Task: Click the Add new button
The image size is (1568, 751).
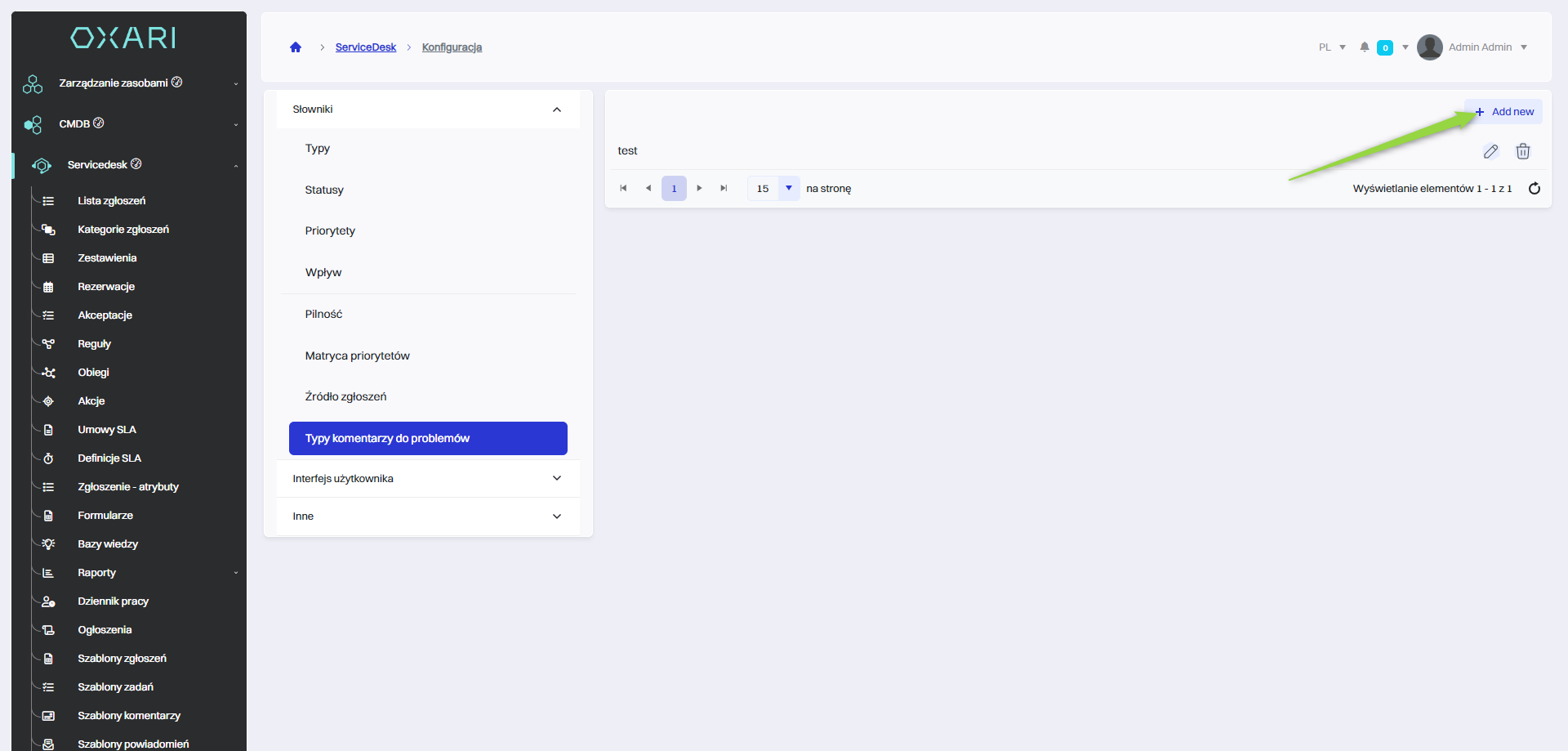Action: tap(1504, 112)
